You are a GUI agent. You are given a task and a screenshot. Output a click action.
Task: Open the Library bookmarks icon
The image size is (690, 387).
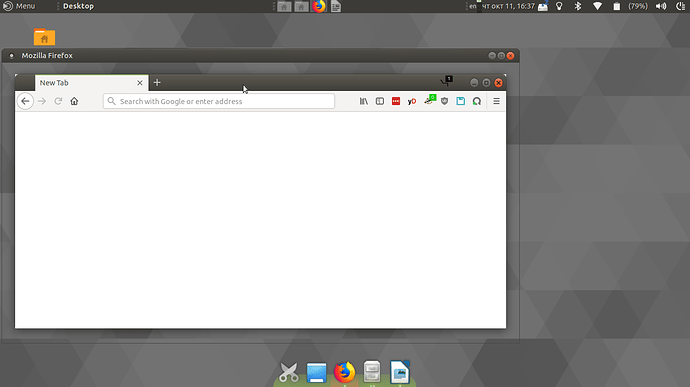click(x=363, y=101)
